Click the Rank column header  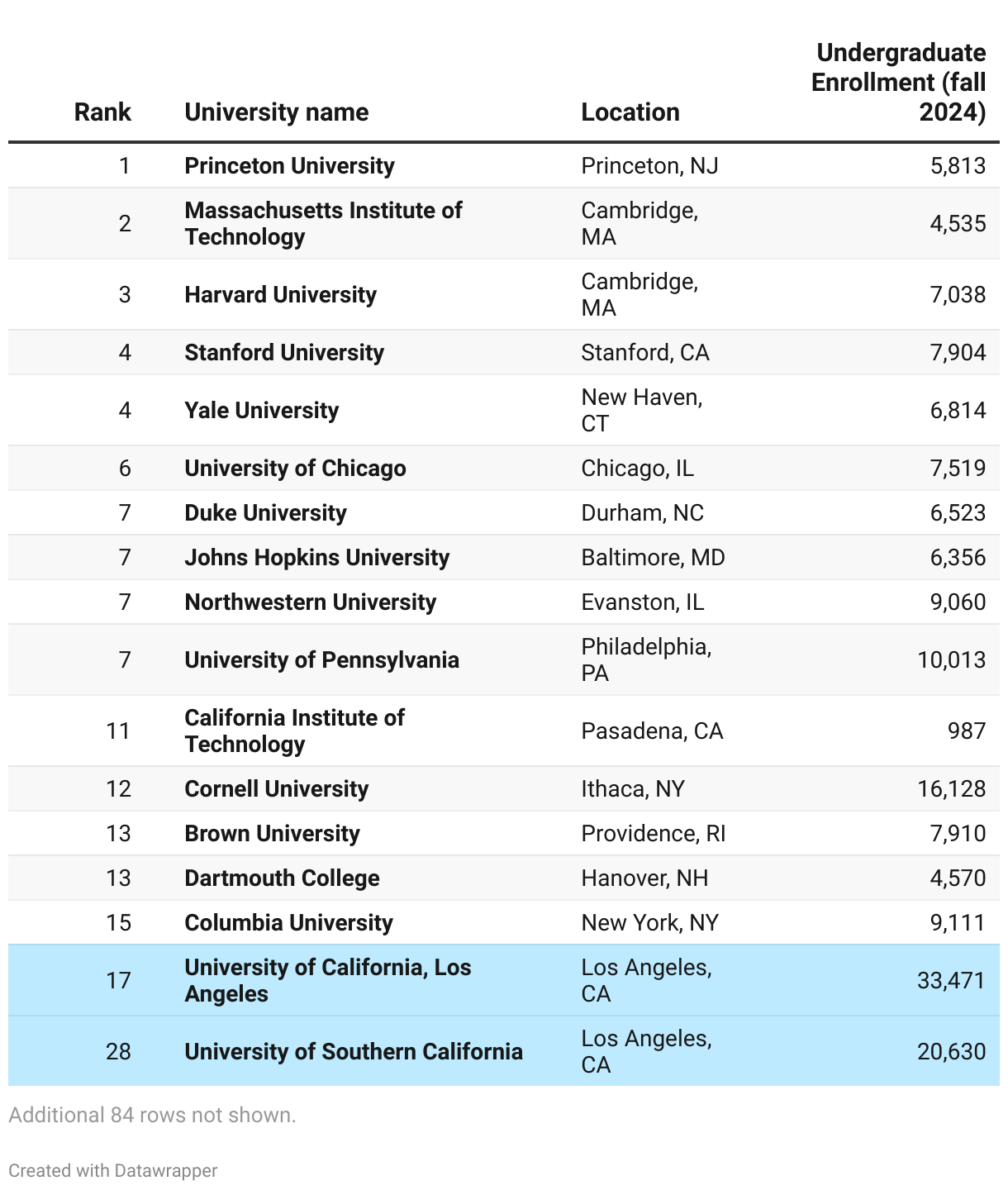coord(102,112)
